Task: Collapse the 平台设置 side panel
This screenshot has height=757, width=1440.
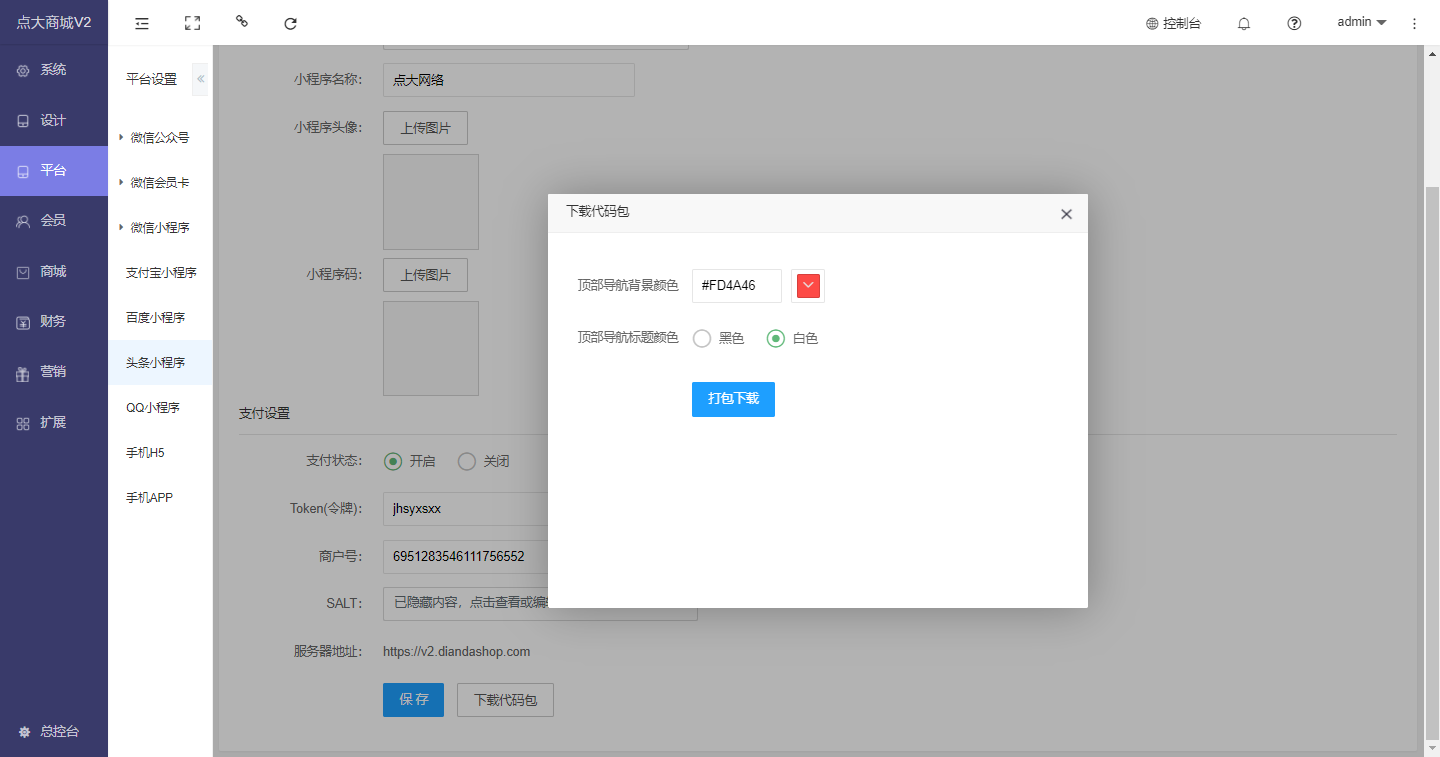Action: coord(200,79)
